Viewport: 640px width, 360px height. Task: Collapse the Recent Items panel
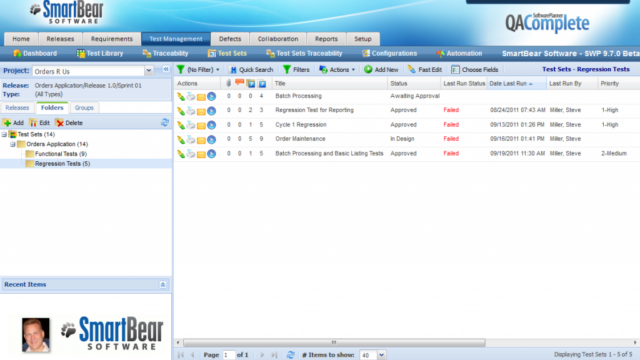coord(162,284)
